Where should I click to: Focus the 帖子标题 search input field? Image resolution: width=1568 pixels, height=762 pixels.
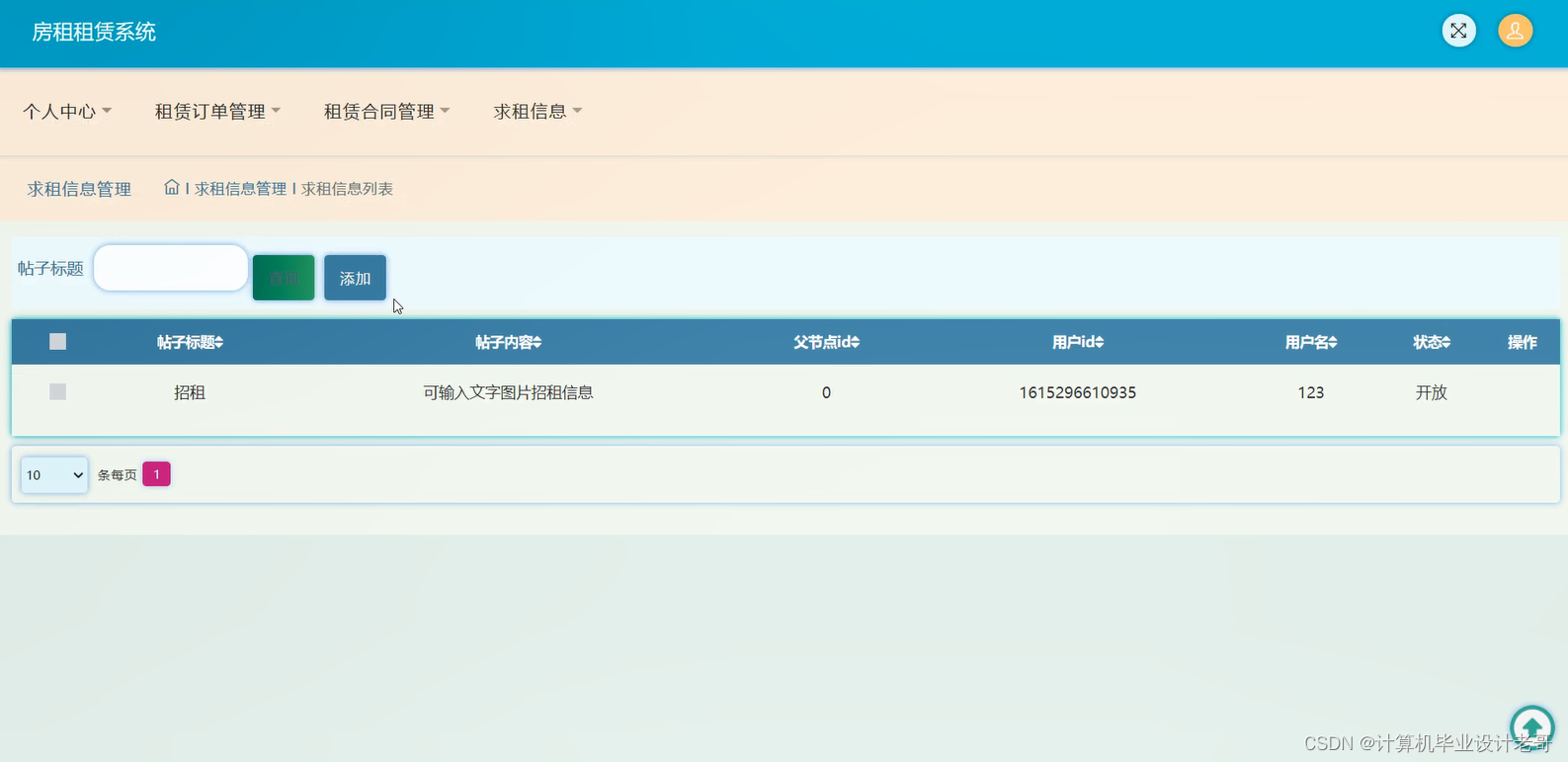pos(171,268)
